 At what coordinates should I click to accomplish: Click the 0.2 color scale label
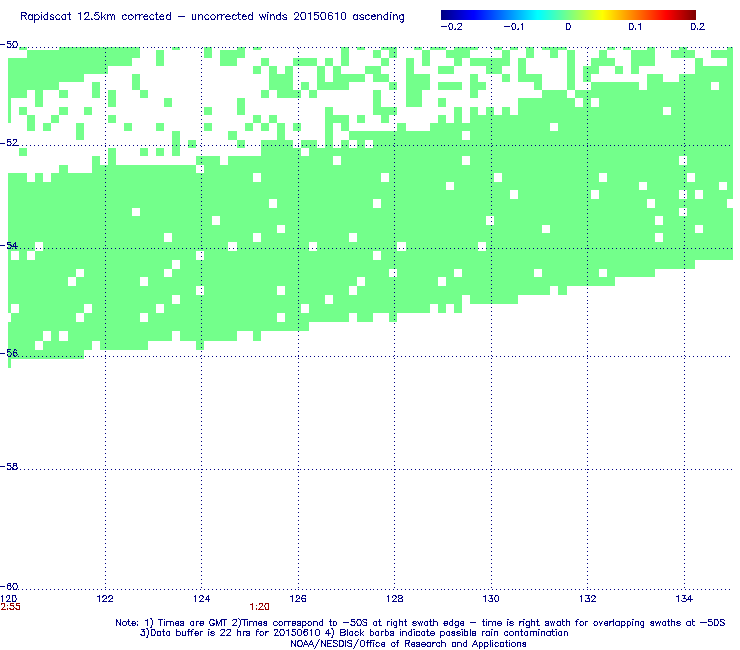tap(698, 27)
